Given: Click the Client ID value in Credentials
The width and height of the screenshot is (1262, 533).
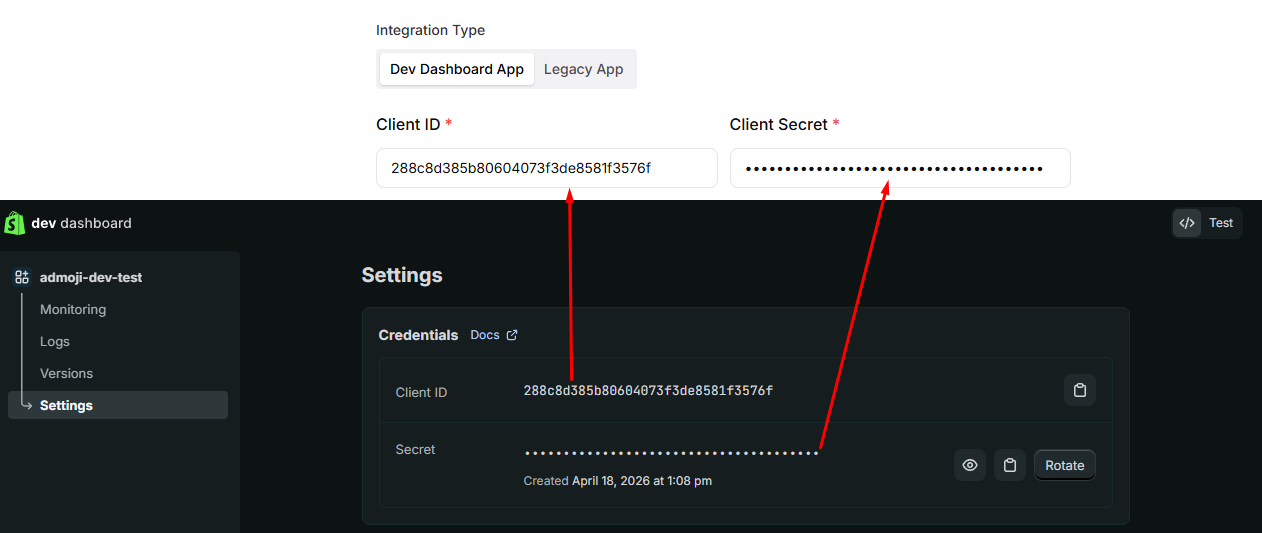Looking at the screenshot, I should pos(648,390).
